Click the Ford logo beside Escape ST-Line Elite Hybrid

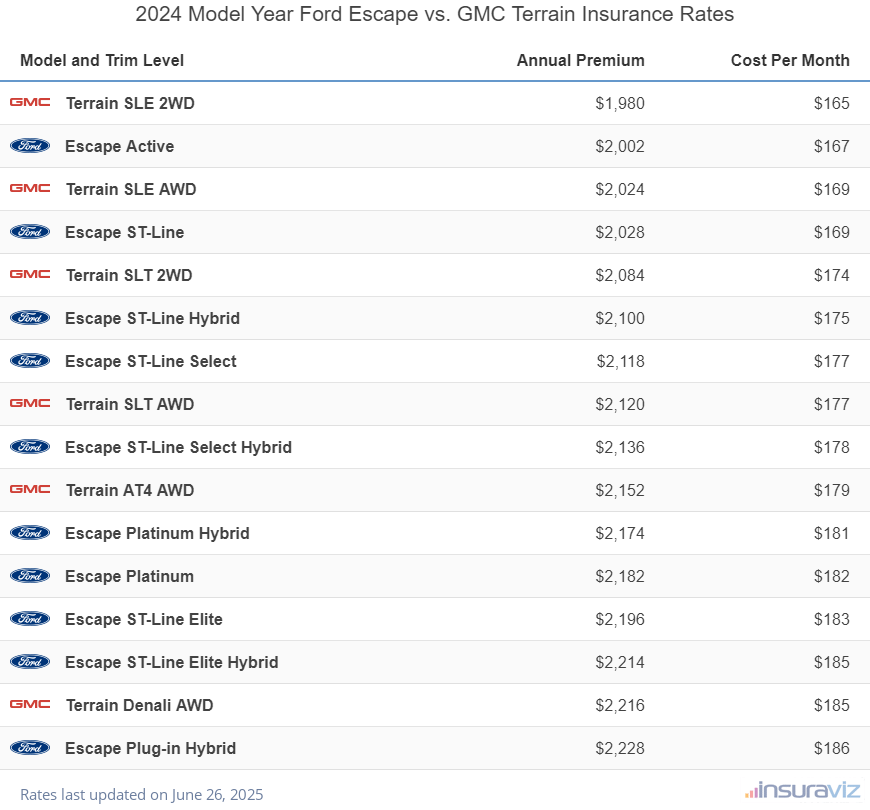click(30, 662)
